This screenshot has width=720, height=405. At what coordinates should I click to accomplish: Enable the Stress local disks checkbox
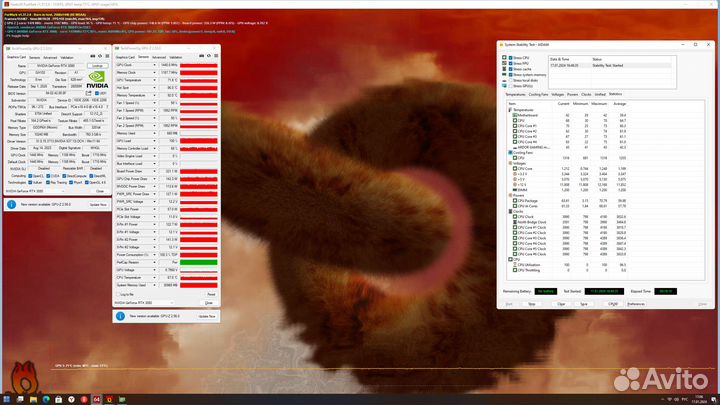click(511, 80)
